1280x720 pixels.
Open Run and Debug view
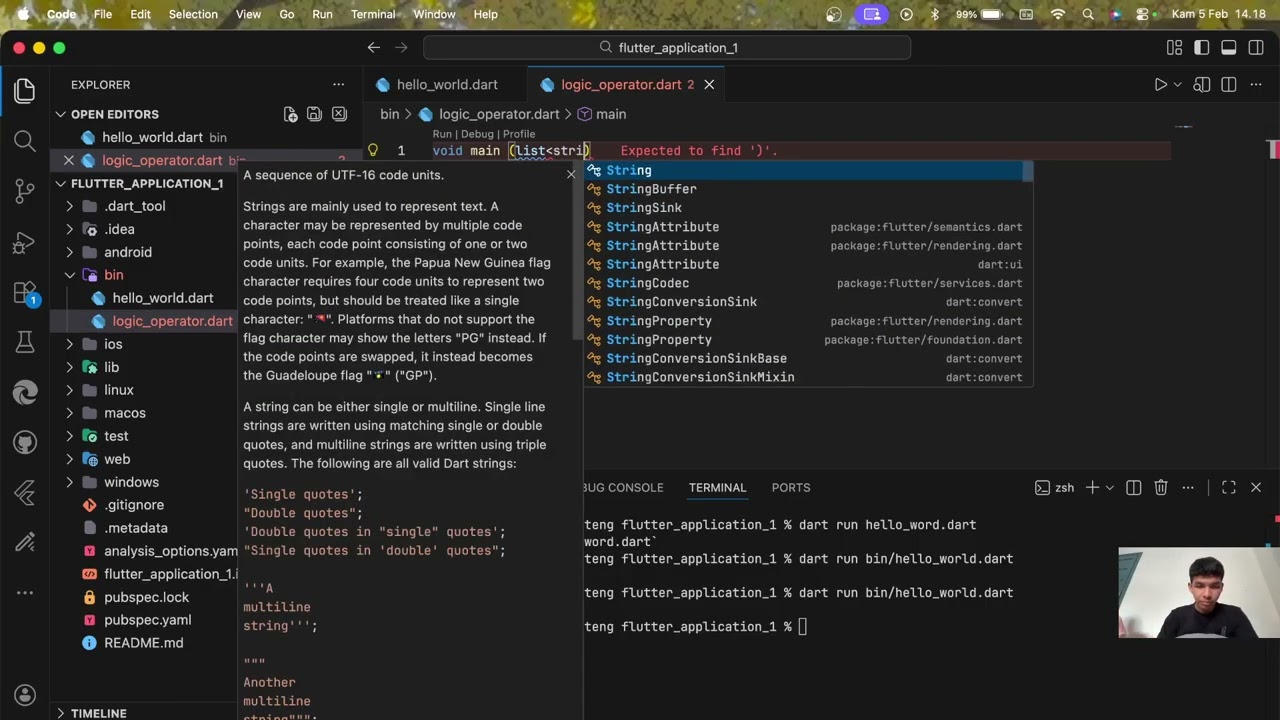click(x=25, y=242)
